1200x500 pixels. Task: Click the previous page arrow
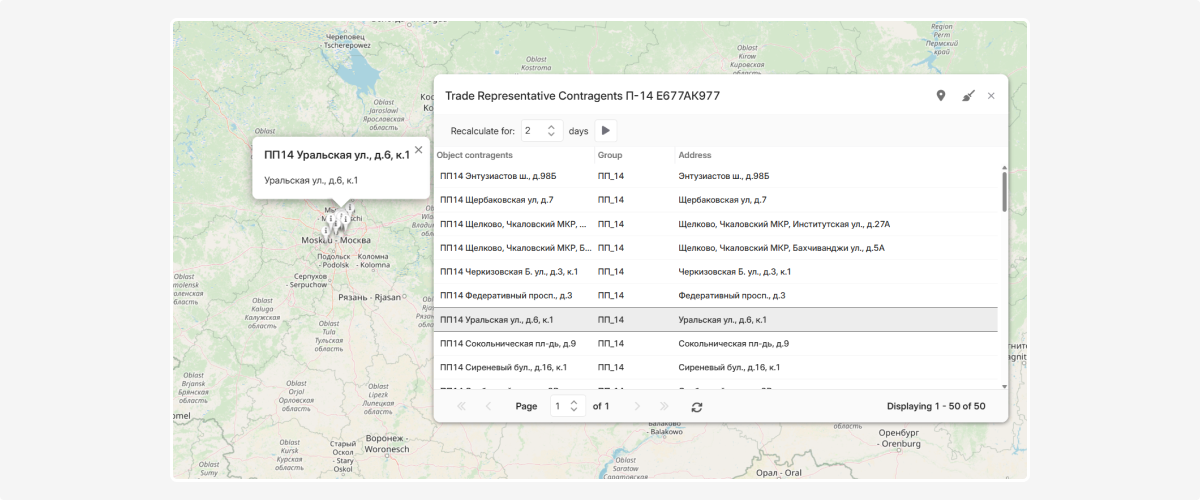click(488, 407)
